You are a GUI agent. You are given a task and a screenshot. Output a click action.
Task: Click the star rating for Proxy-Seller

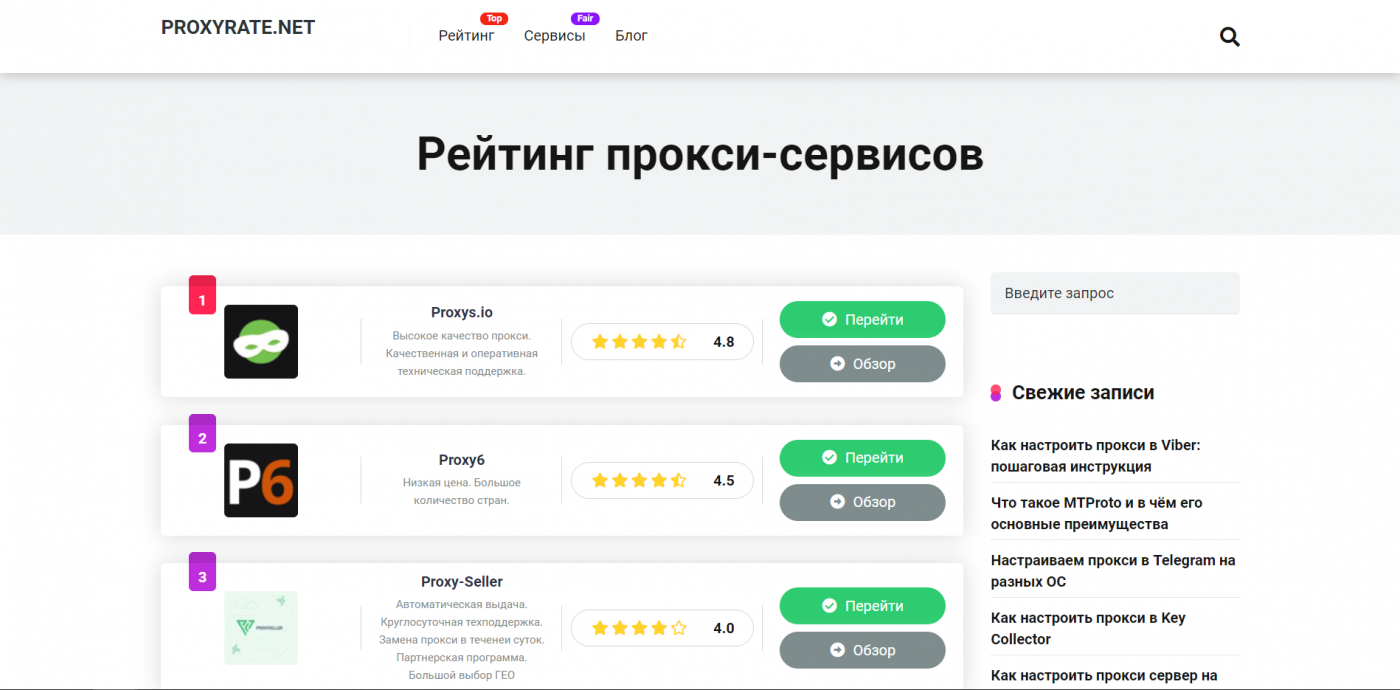pos(639,628)
